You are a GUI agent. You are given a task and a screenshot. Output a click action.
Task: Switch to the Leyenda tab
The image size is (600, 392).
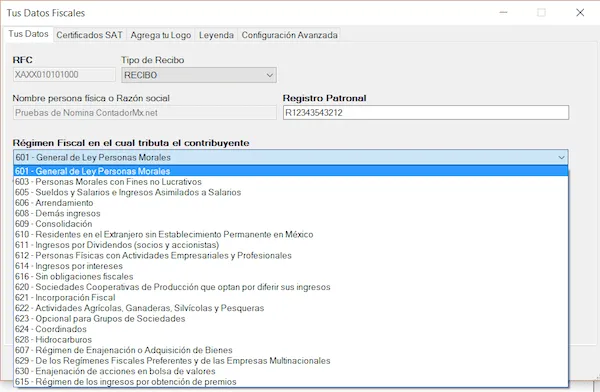[216, 35]
